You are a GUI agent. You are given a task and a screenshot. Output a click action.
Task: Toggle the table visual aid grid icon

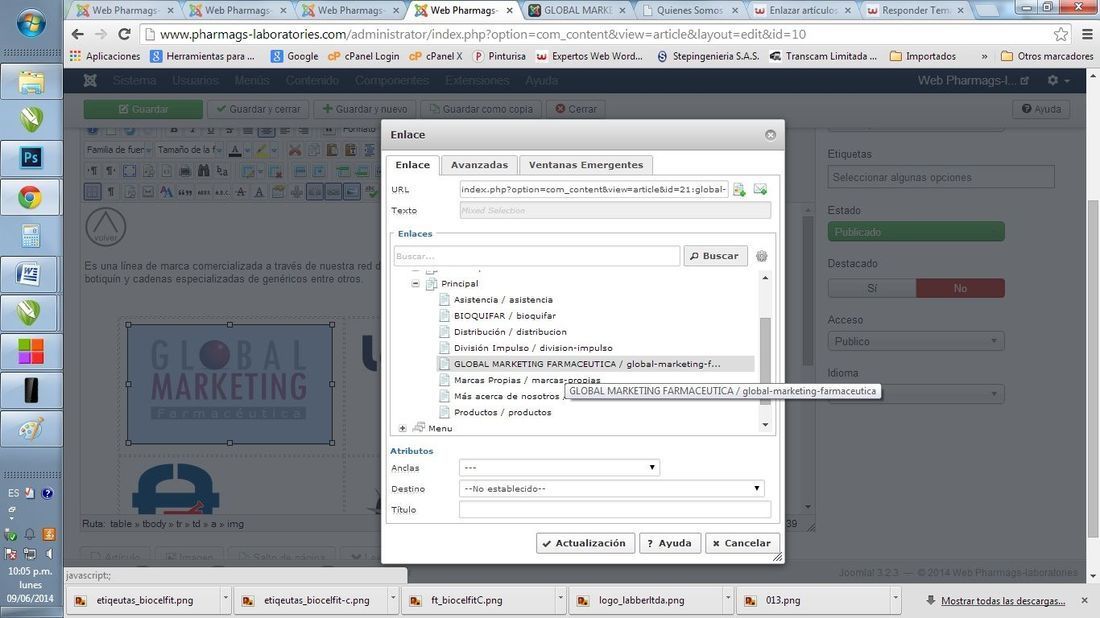point(93,192)
